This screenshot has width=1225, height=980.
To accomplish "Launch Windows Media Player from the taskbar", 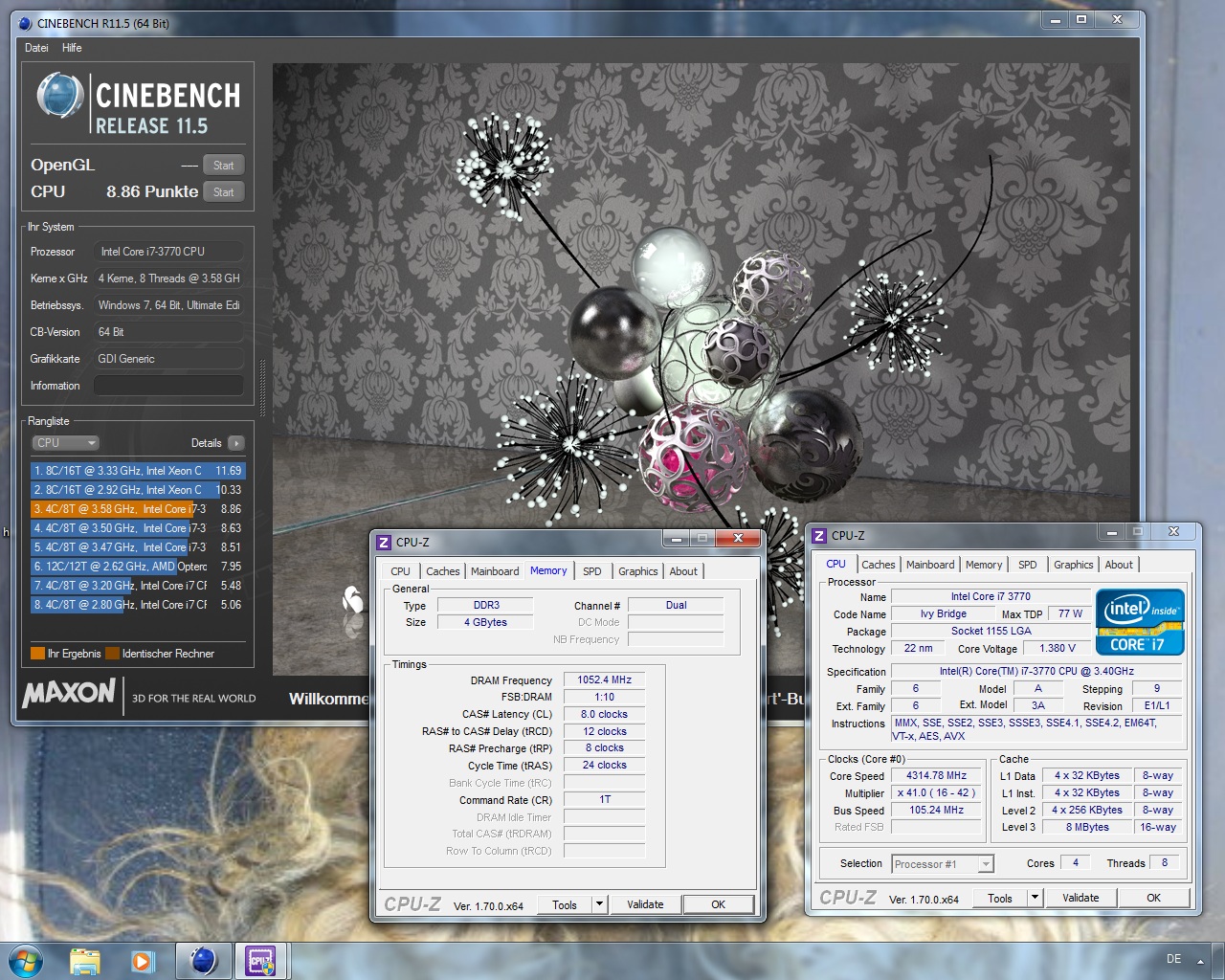I will [x=143, y=961].
